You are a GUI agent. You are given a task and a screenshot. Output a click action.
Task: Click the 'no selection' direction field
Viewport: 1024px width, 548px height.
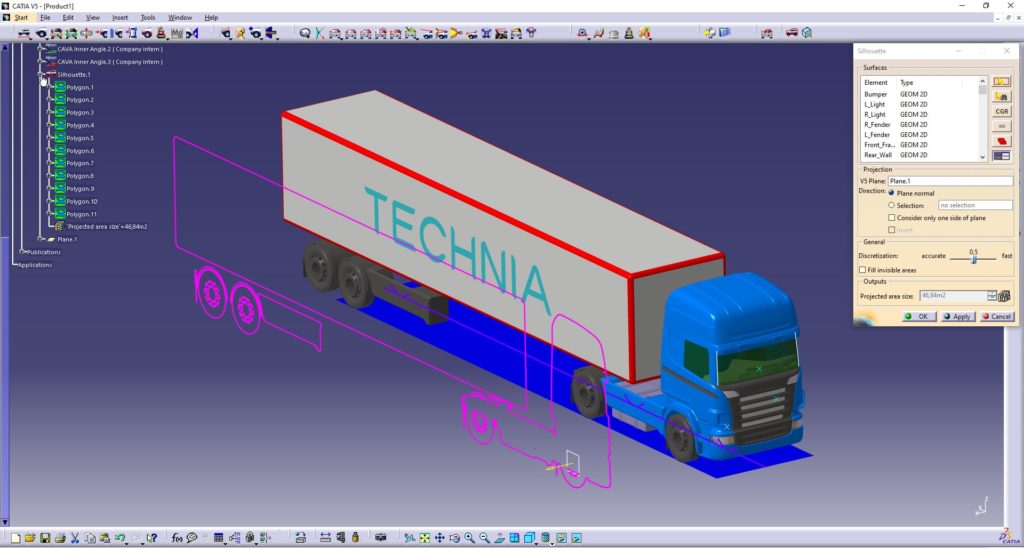975,205
